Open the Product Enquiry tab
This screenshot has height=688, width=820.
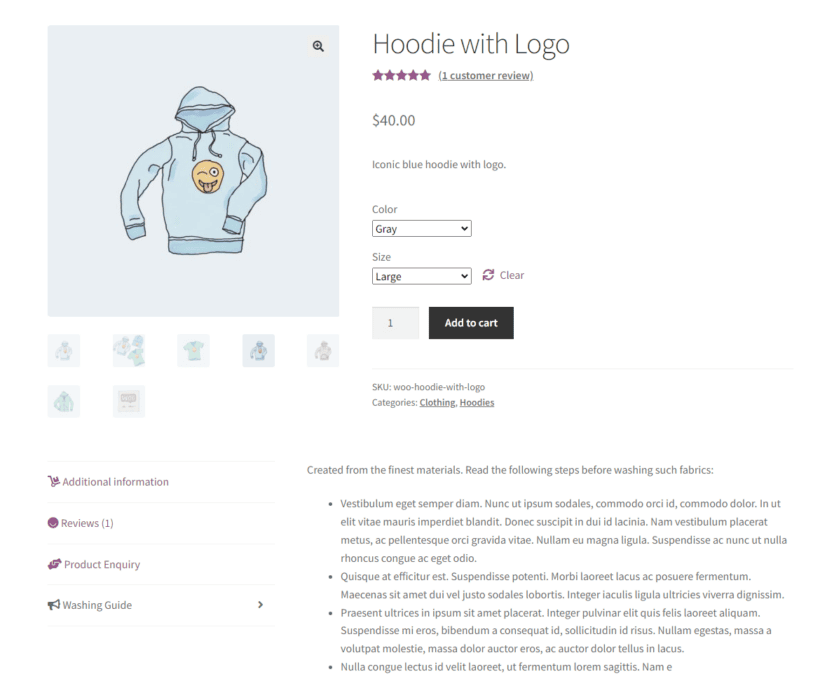click(102, 564)
